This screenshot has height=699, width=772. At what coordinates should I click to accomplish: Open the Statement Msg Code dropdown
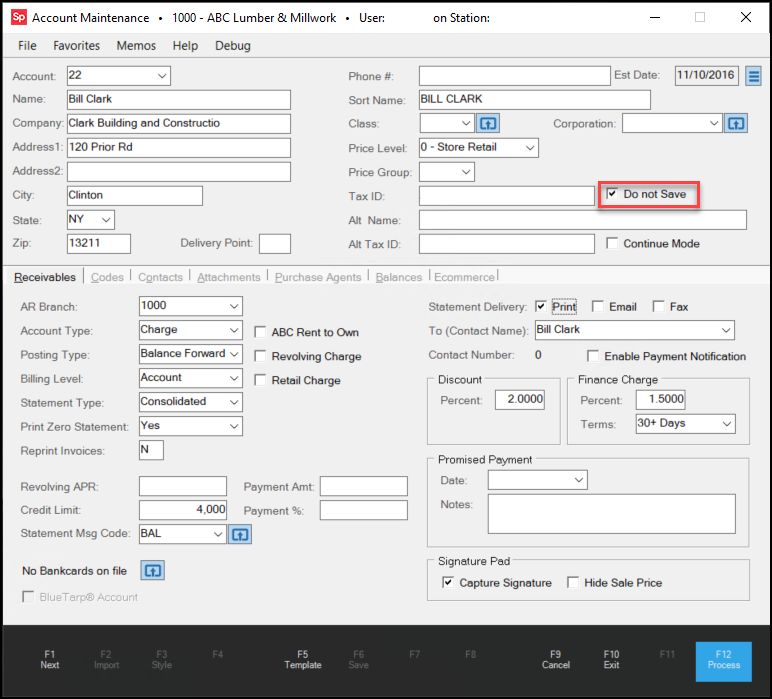click(x=218, y=534)
